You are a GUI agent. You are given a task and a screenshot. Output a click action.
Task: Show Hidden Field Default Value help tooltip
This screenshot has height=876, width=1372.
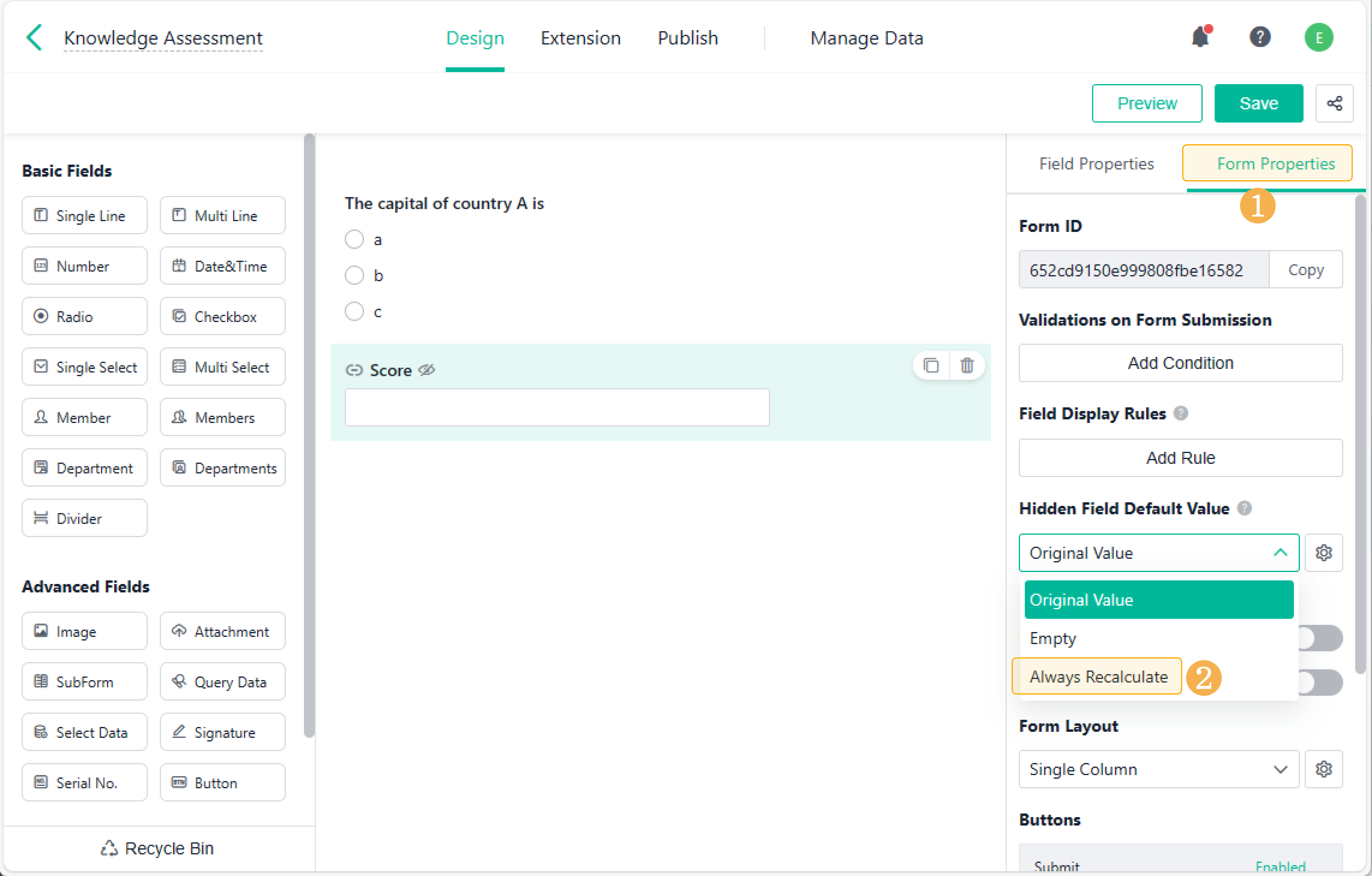click(1244, 508)
